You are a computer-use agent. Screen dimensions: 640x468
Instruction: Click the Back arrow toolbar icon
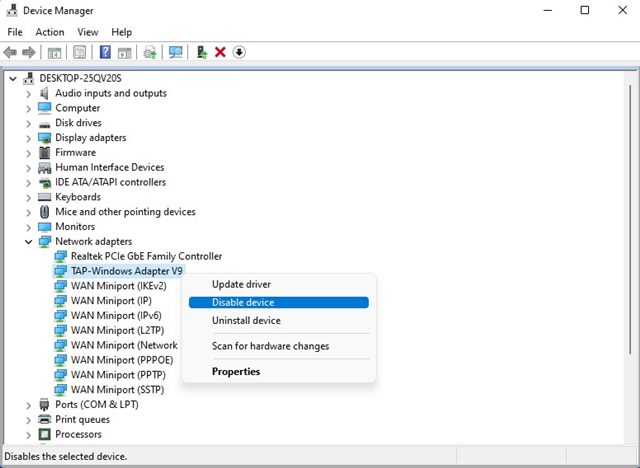(10, 52)
